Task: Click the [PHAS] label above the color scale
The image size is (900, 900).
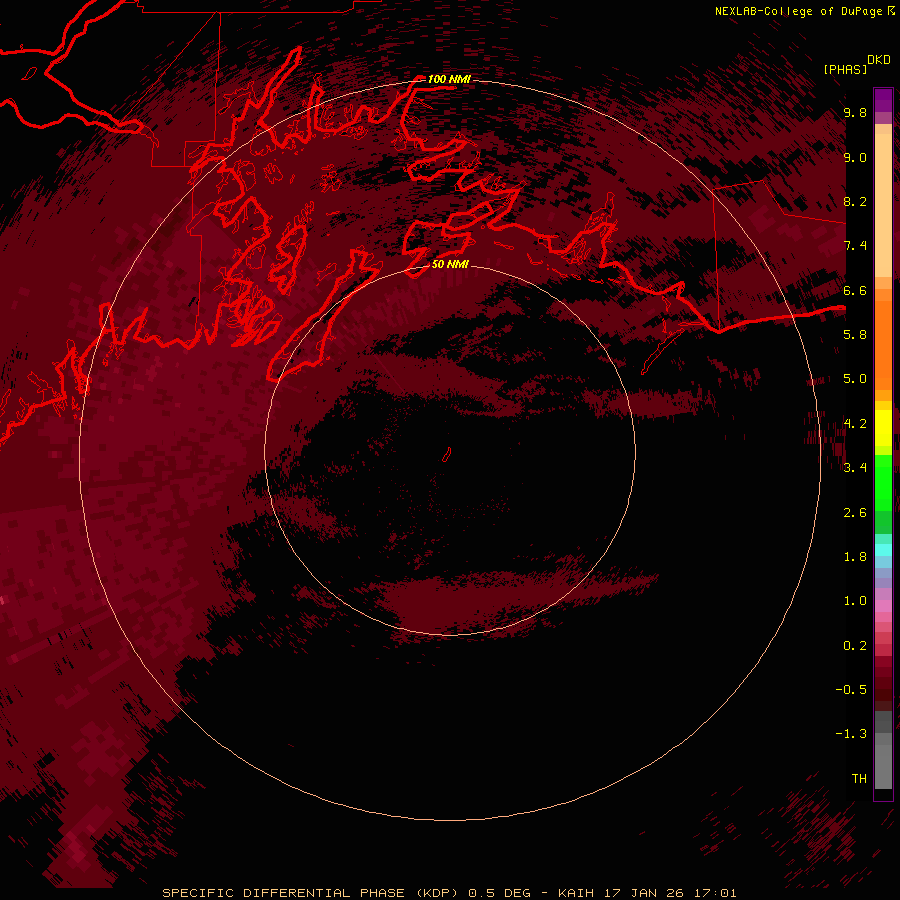Action: pyautogui.click(x=845, y=69)
